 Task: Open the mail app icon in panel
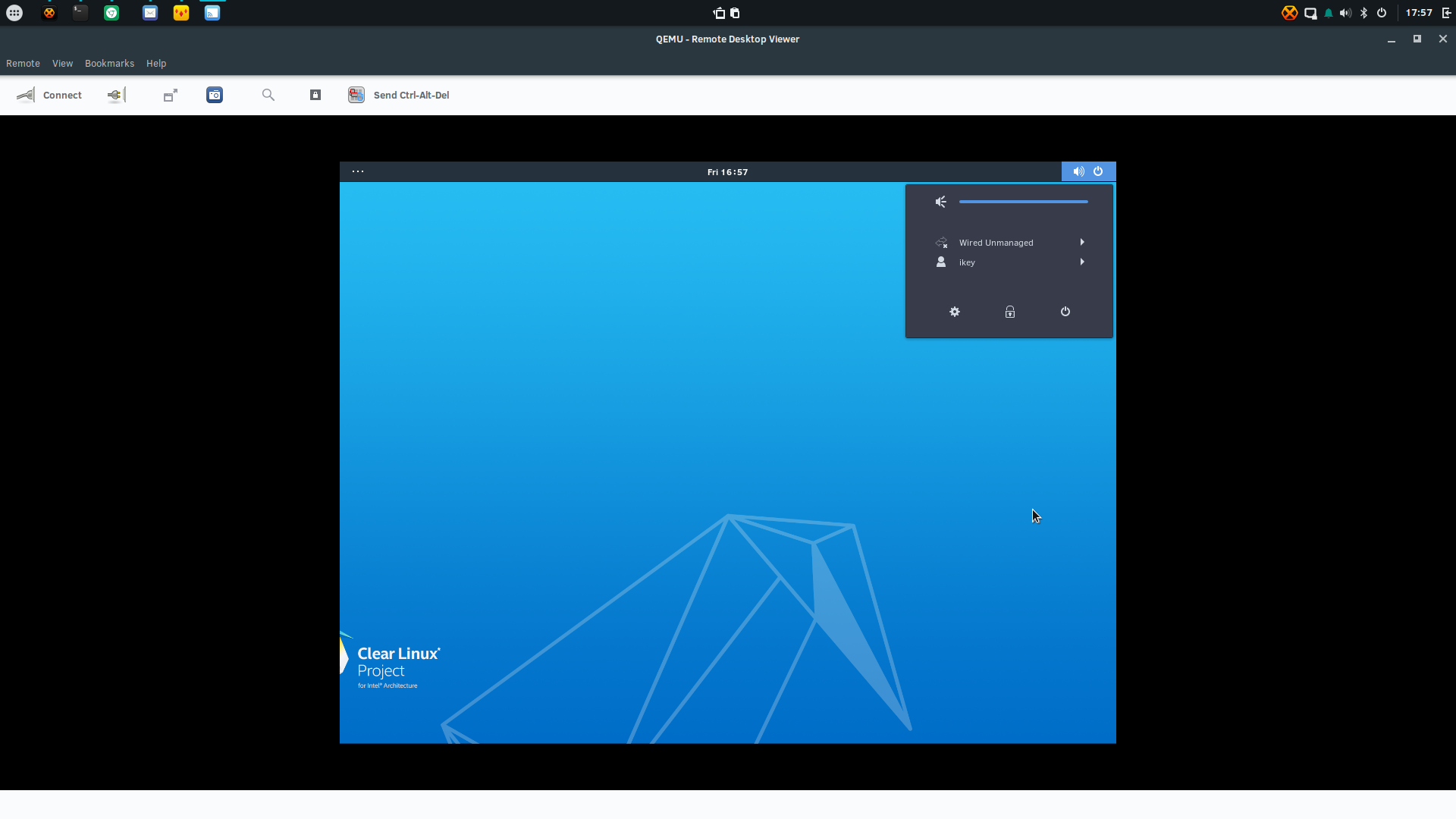pos(150,13)
